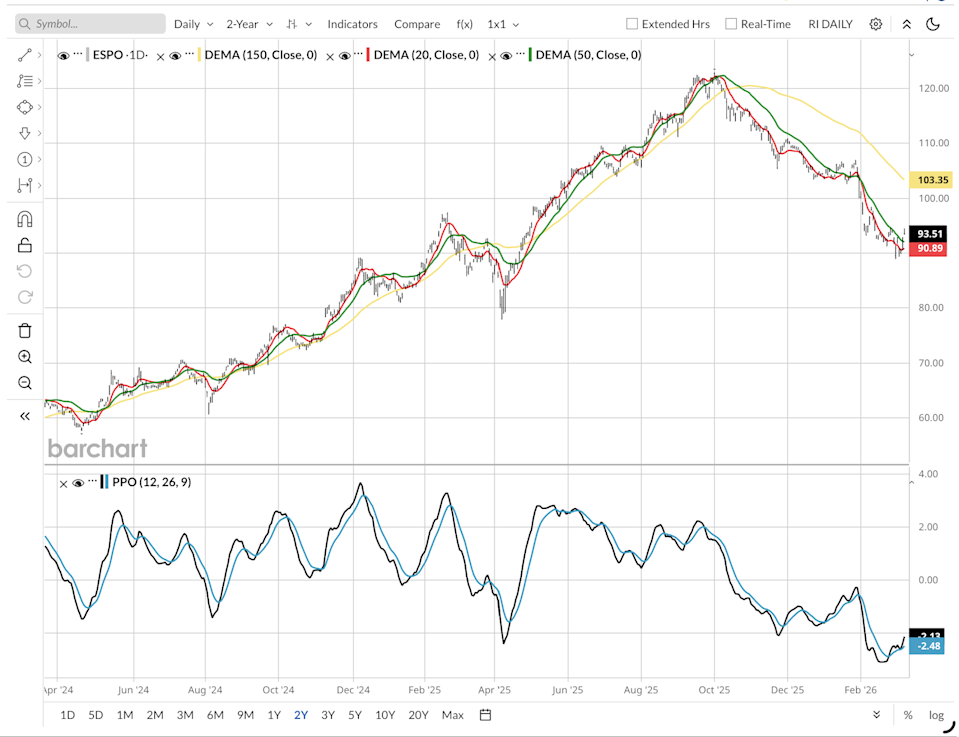Expand the bar chart type dropdown
Screen dimensions: 959x737
pyautogui.click(x=299, y=24)
